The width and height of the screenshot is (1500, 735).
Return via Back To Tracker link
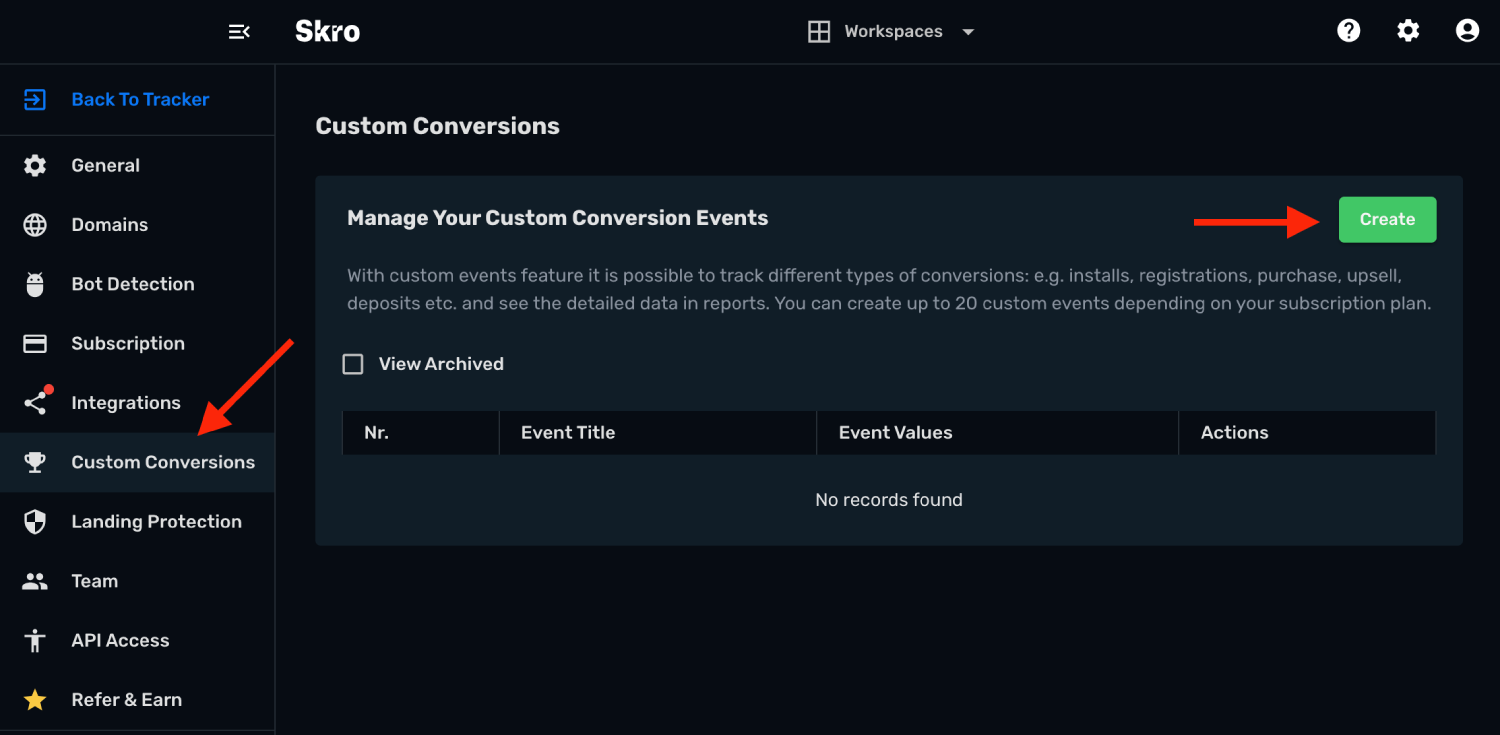[140, 100]
